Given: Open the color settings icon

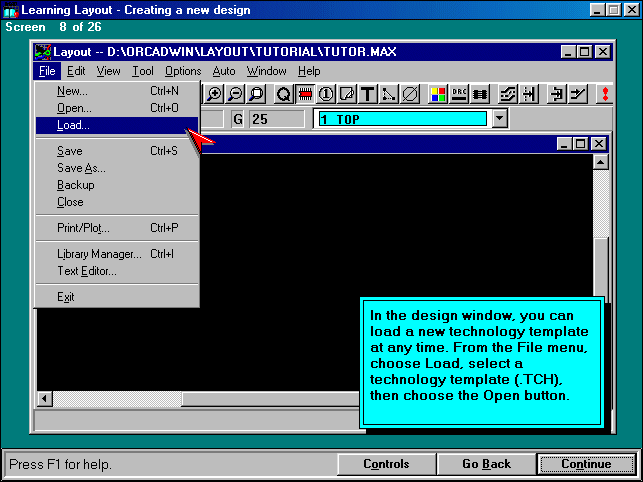Looking at the screenshot, I should (x=438, y=94).
